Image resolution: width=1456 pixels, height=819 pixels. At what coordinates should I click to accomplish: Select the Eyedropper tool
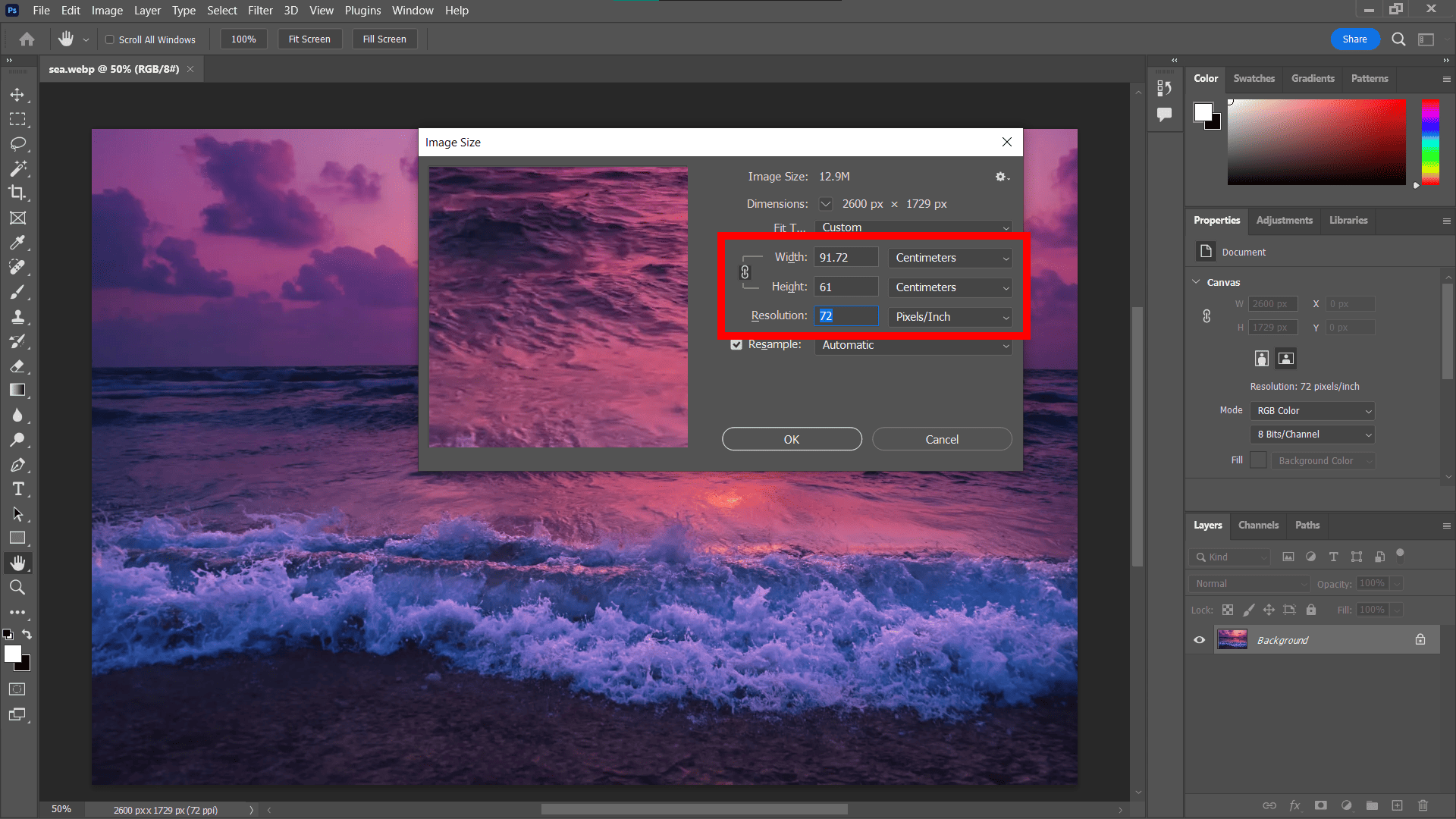coord(18,243)
